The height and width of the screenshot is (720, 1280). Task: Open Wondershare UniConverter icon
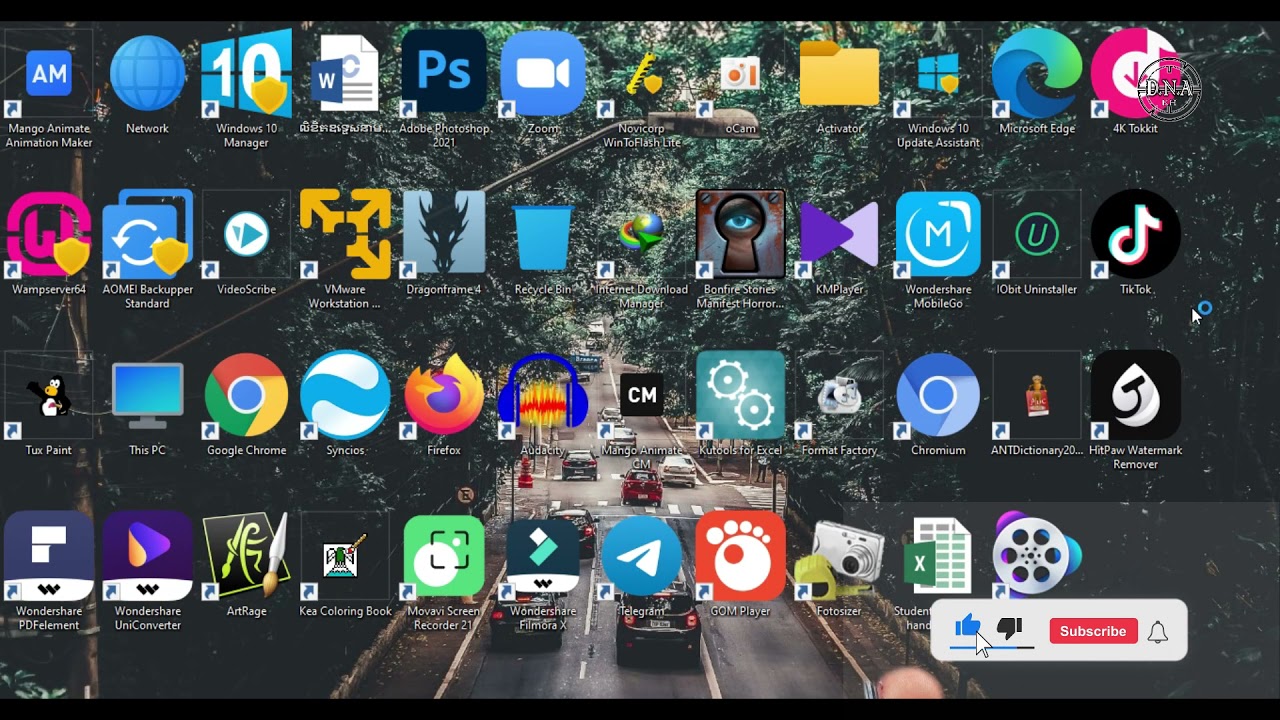pos(147,558)
